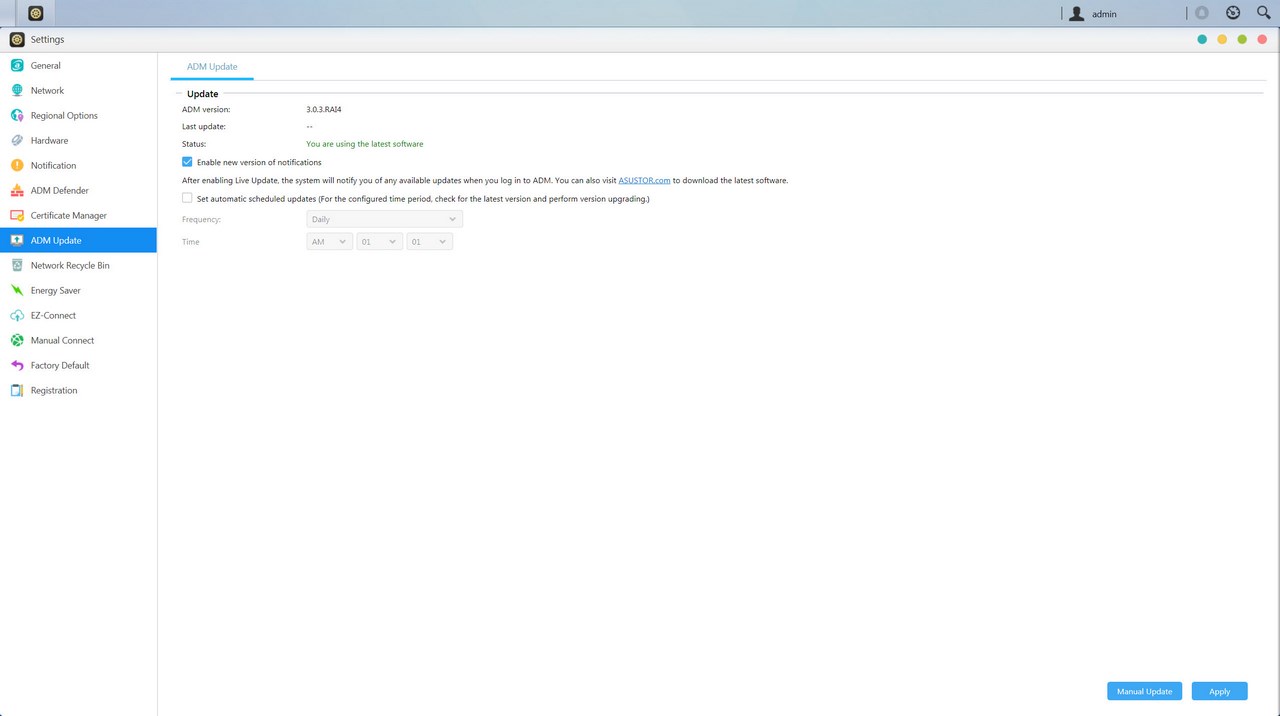Click the admin user avatar icon
The image size is (1280, 716).
click(x=1077, y=14)
